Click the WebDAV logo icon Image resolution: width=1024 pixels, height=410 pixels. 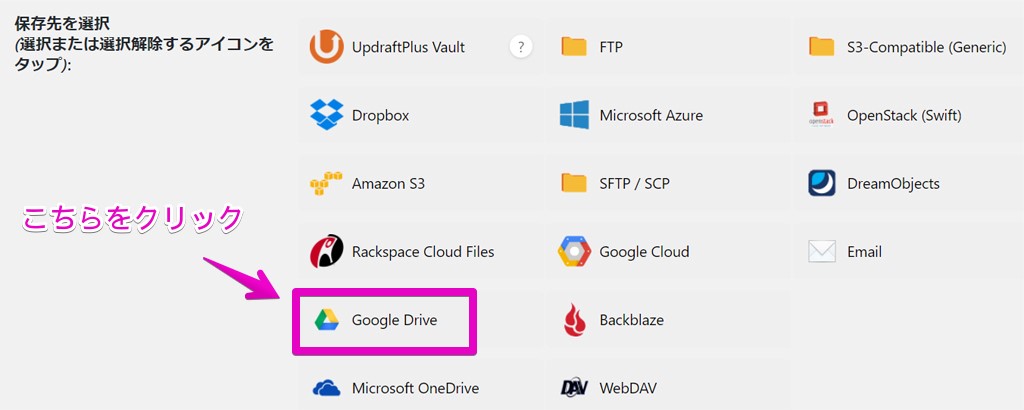574,388
